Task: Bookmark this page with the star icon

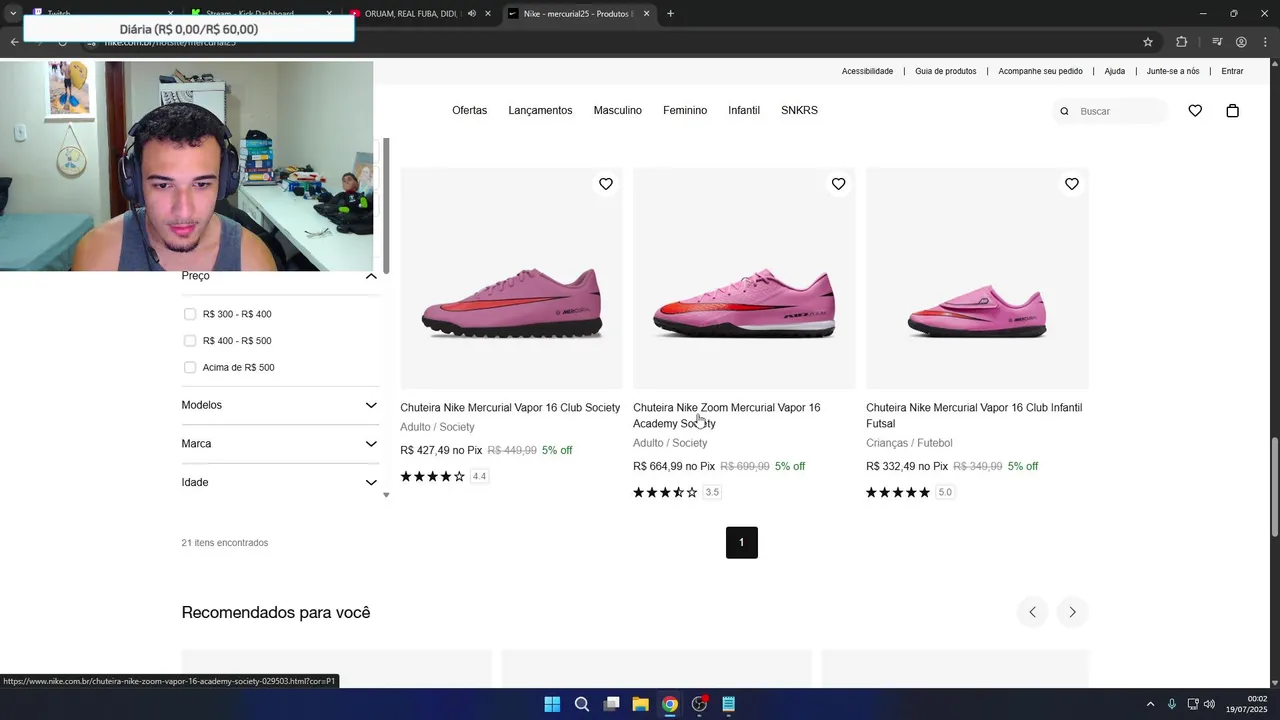Action: coord(1148,42)
